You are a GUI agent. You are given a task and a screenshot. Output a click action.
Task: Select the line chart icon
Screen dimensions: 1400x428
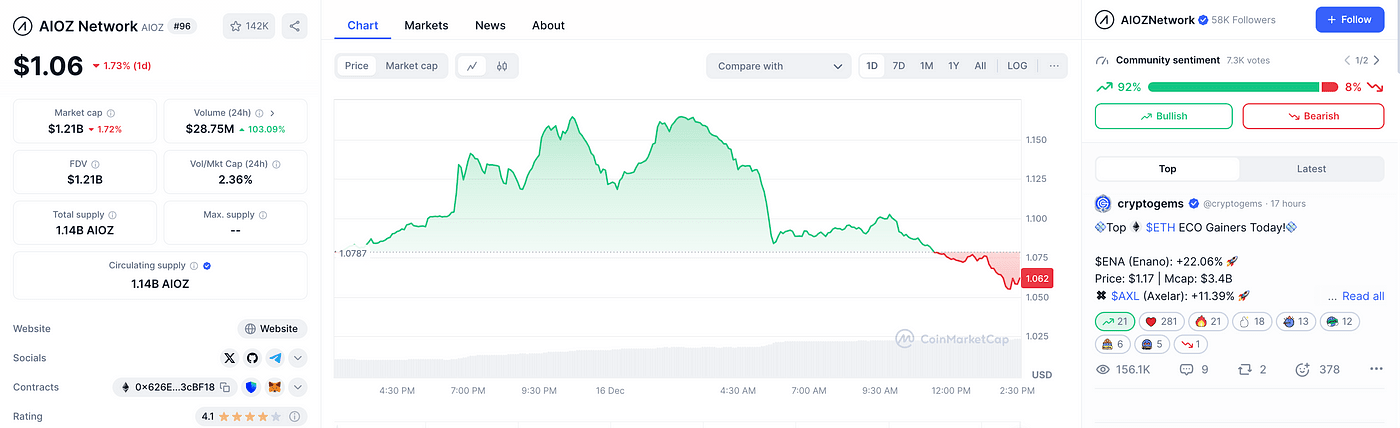coord(471,66)
